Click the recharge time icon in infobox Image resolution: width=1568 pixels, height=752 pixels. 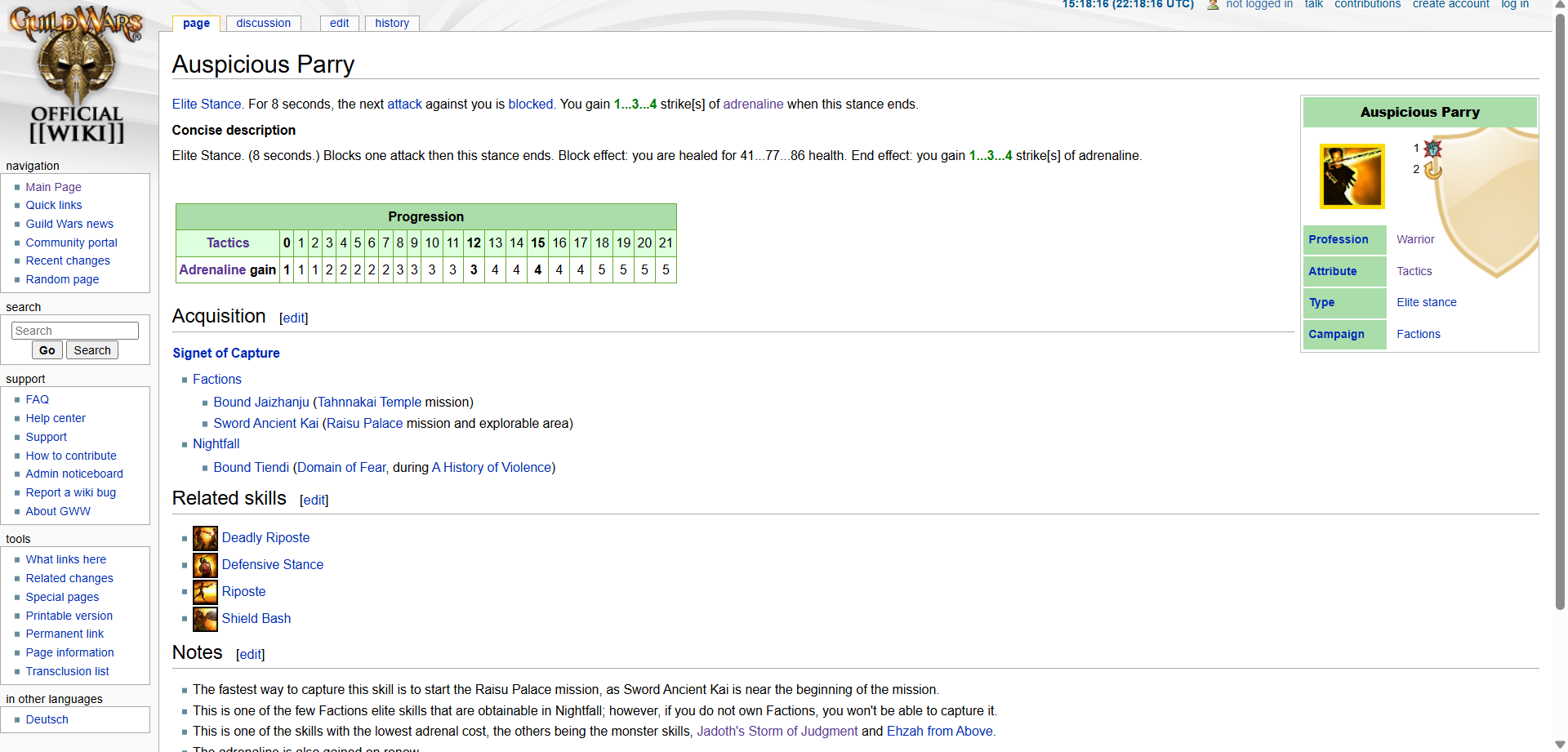click(1432, 170)
